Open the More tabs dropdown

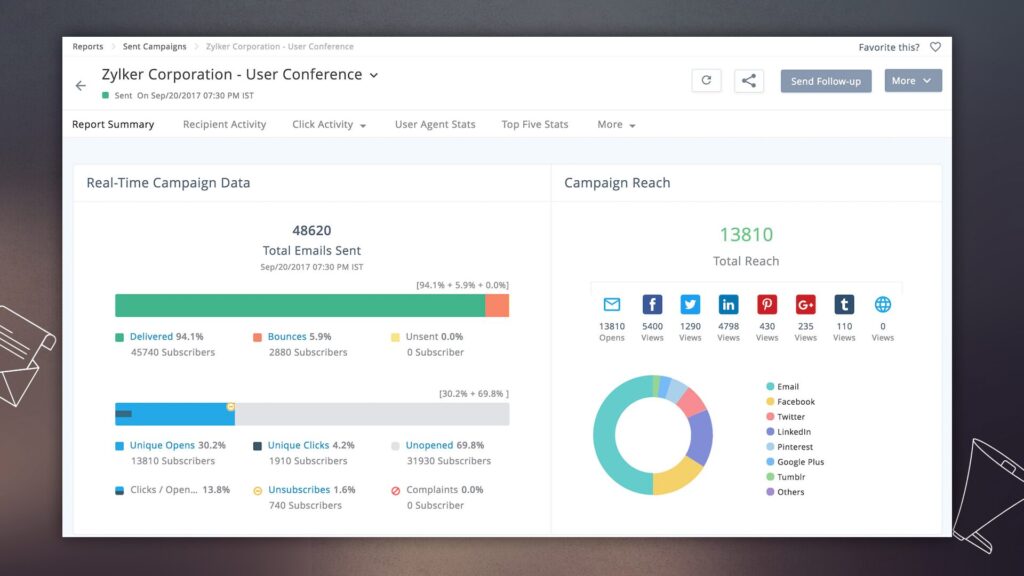615,124
